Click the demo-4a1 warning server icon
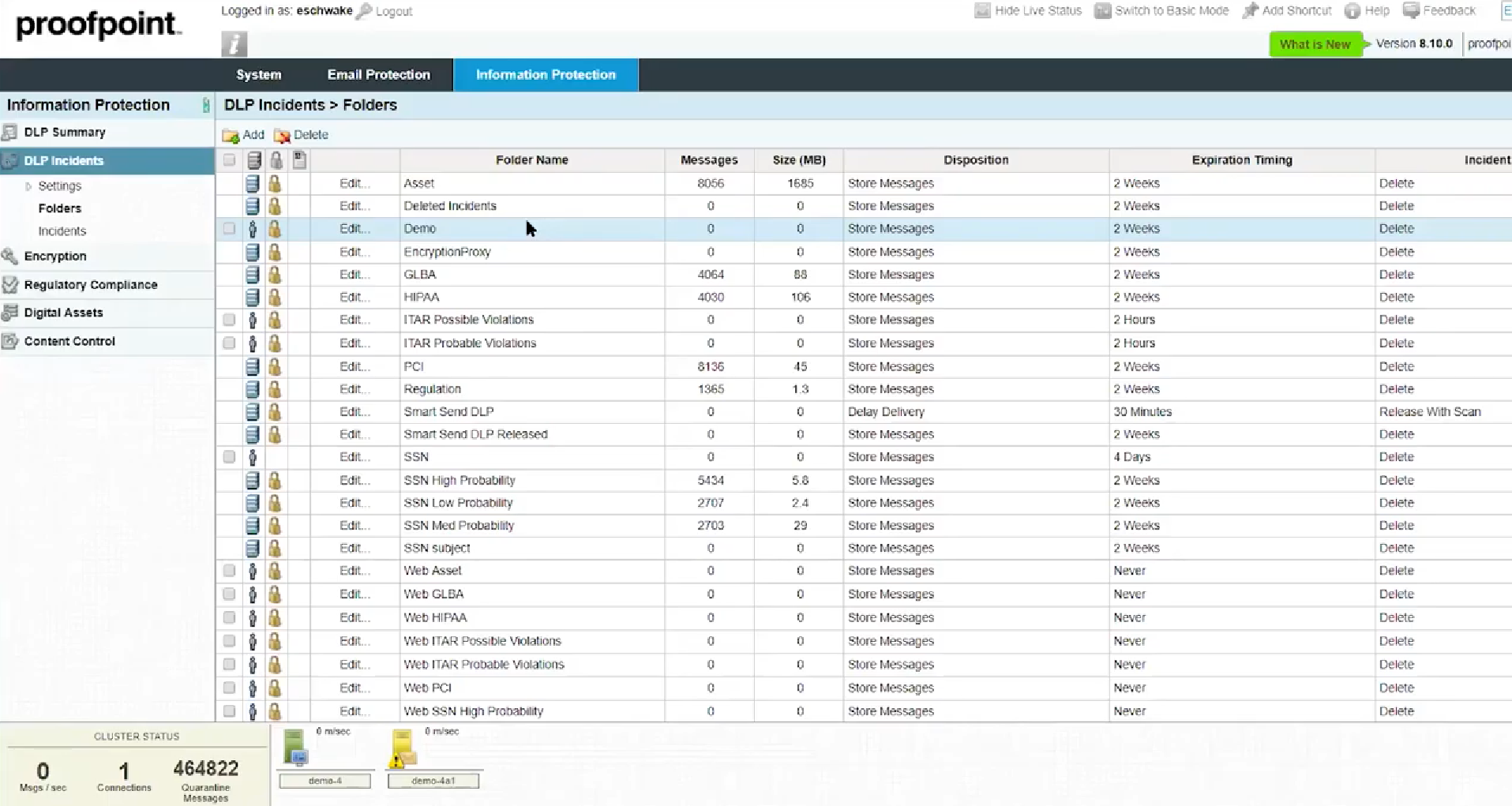The height and width of the screenshot is (806, 1512). (402, 748)
